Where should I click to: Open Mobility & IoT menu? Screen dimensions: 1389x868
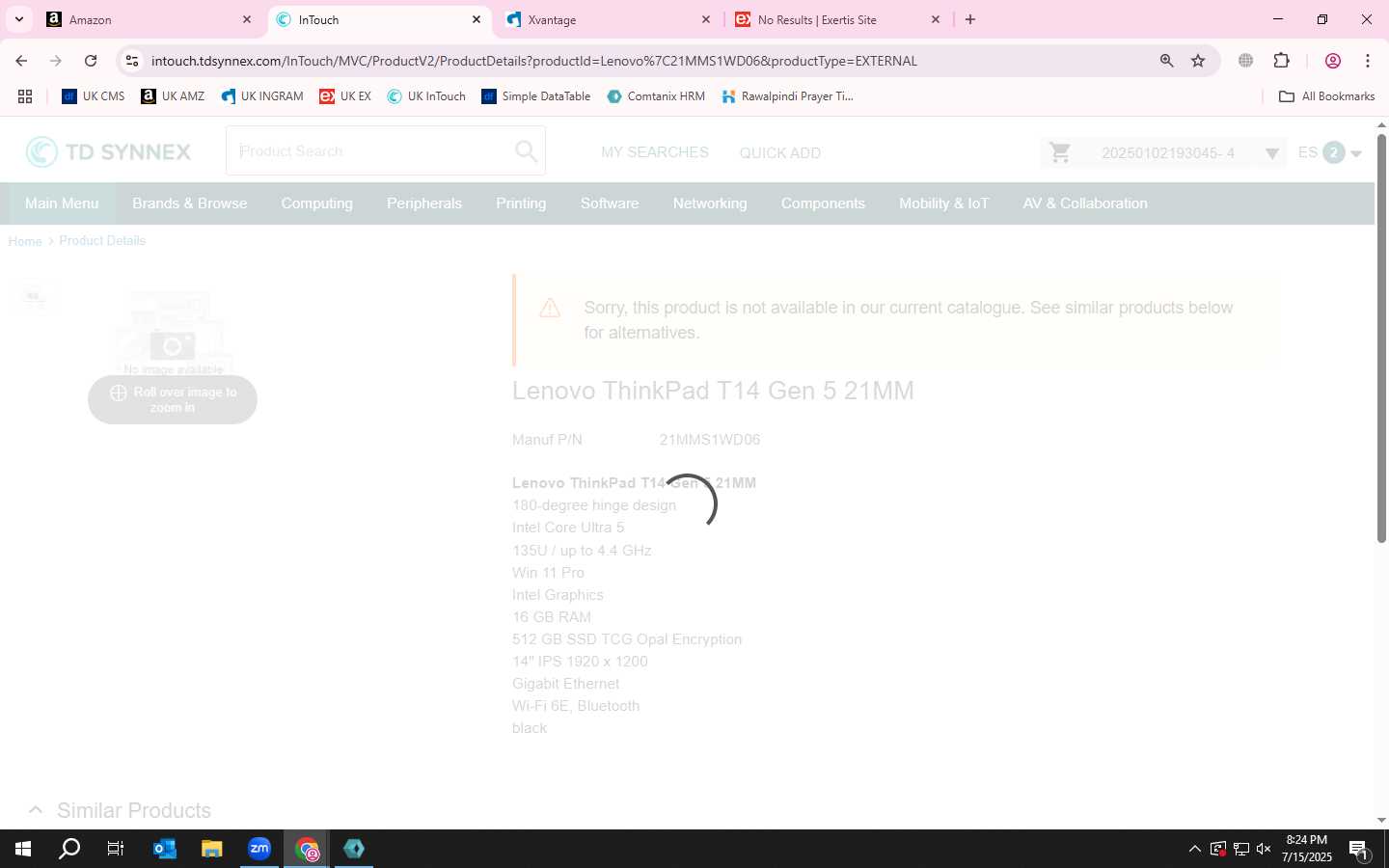944,203
